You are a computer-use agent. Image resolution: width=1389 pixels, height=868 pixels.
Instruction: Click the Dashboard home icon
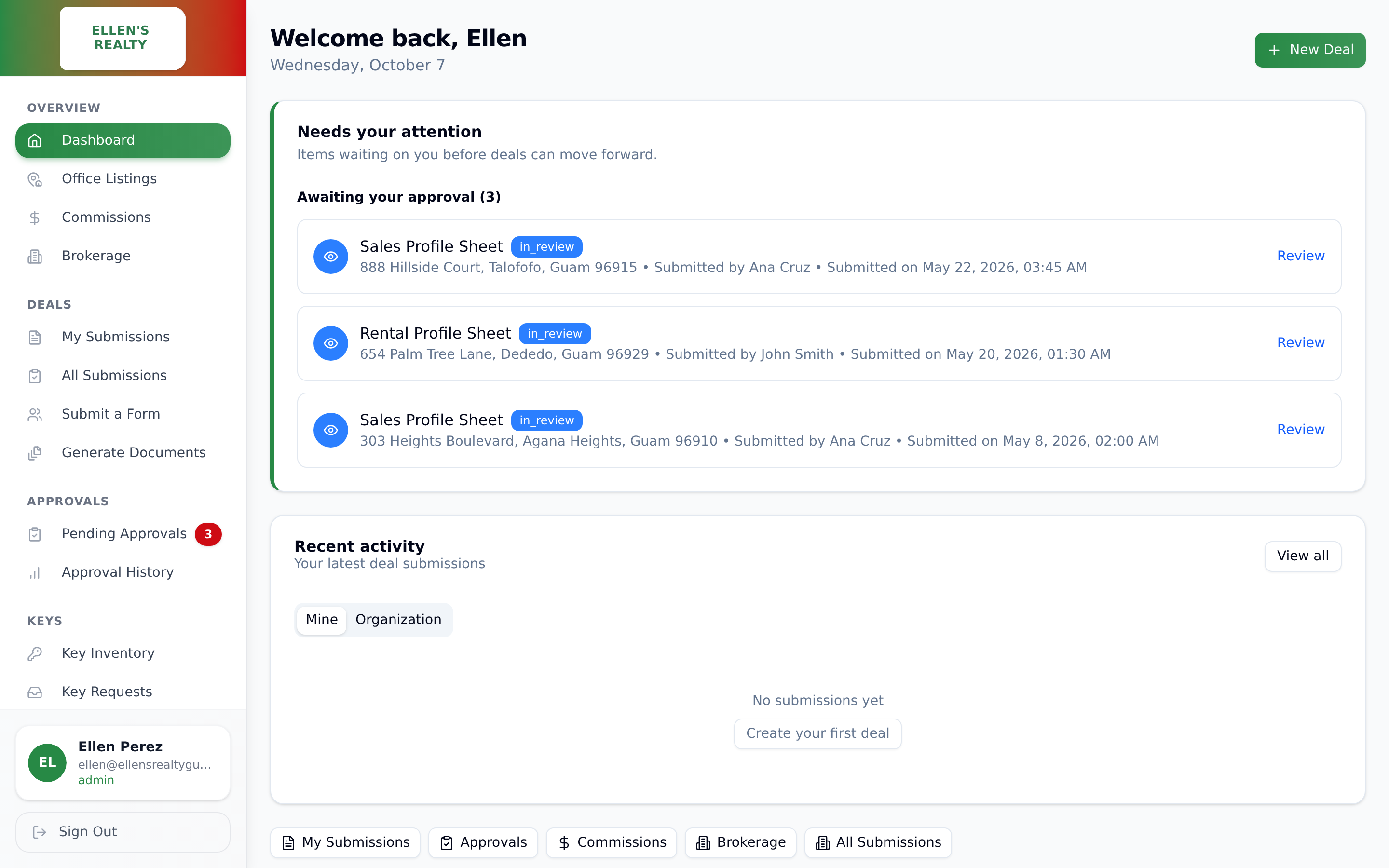[x=35, y=141]
